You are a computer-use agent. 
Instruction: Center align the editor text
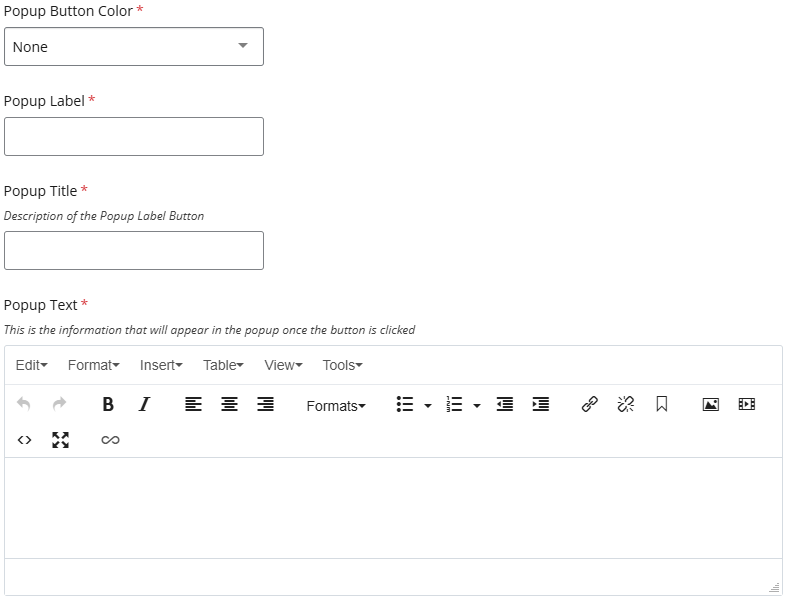coord(229,405)
